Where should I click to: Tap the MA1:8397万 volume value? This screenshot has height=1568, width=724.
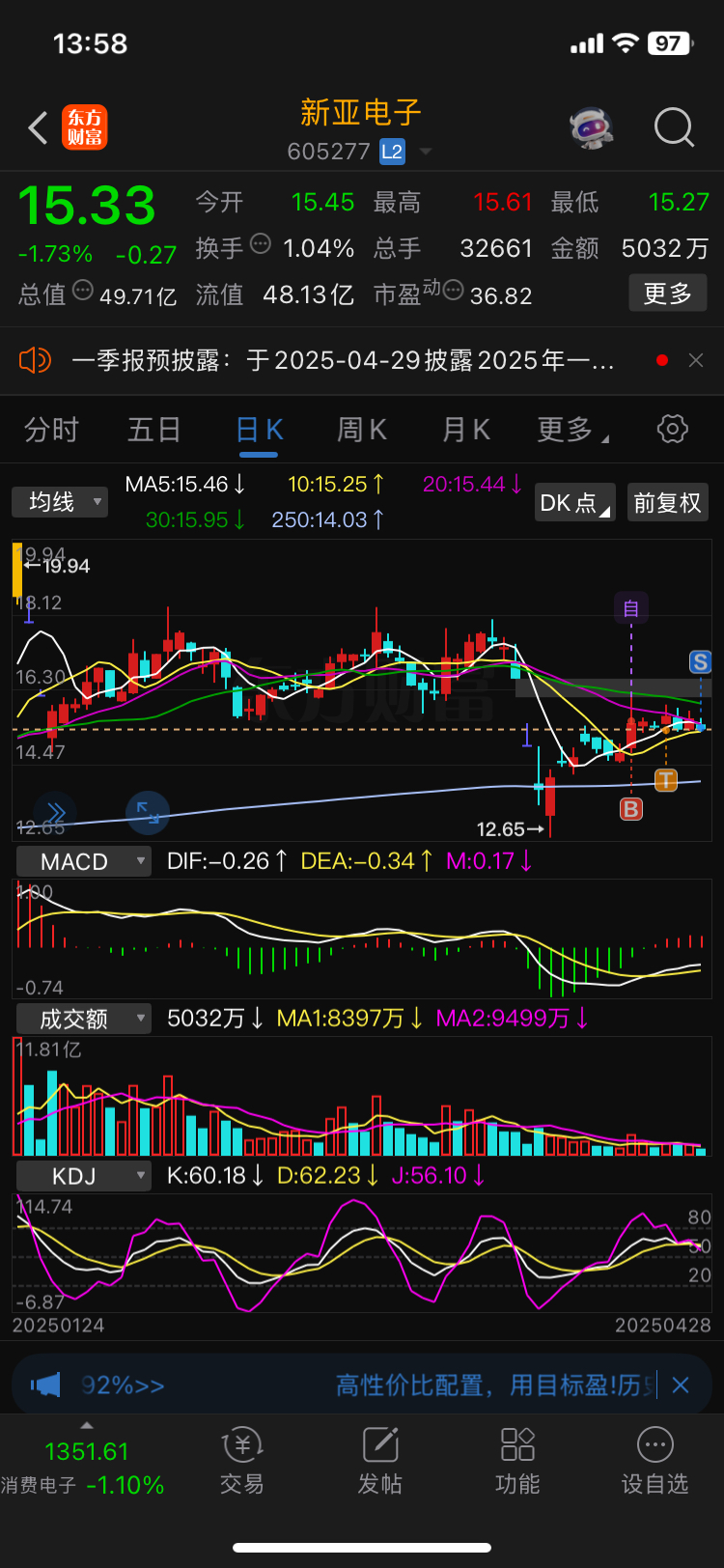coord(349,1018)
